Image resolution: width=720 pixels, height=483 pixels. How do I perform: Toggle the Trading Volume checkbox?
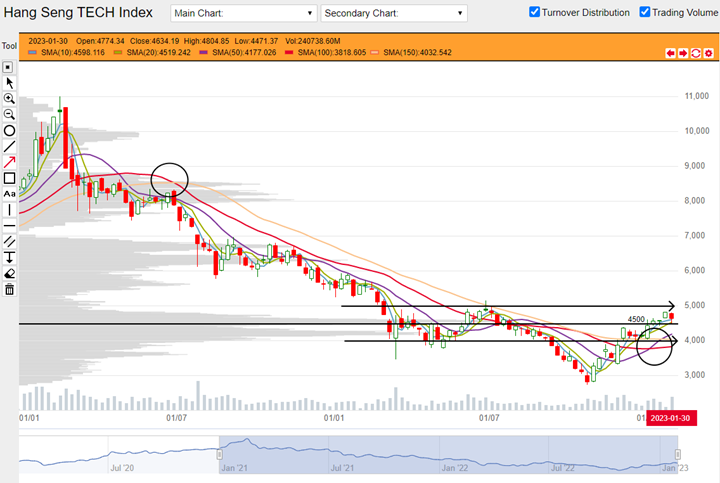645,12
